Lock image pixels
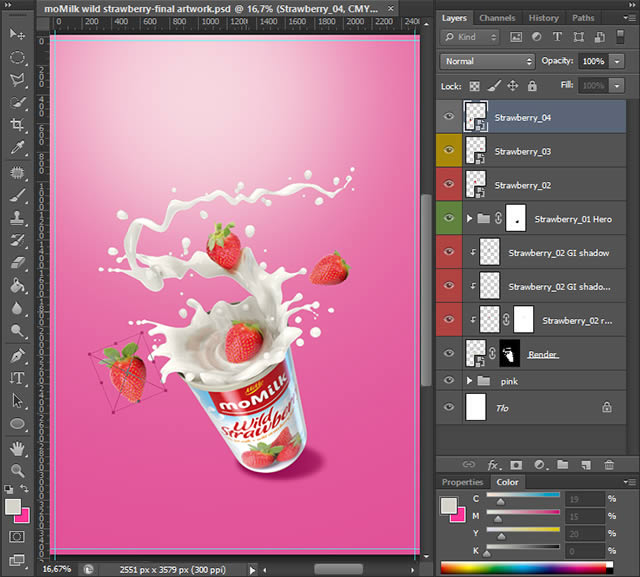 (x=494, y=86)
